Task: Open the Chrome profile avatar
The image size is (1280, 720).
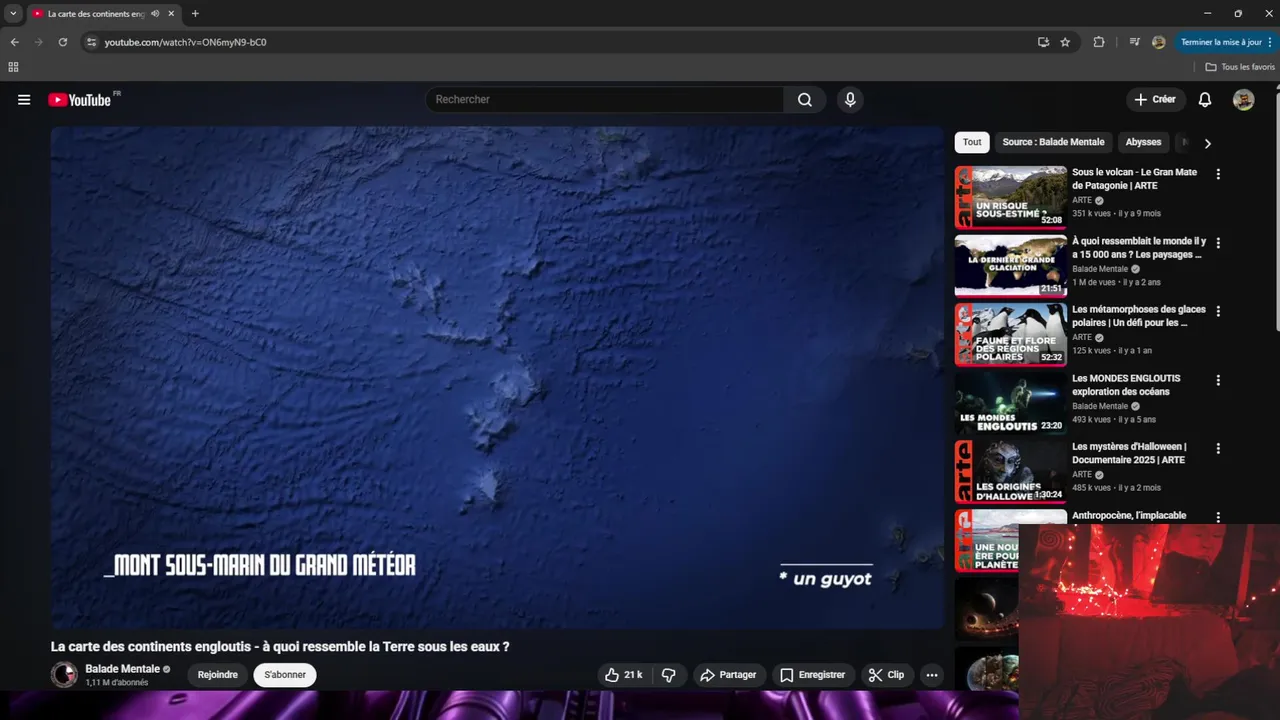Action: (1159, 42)
